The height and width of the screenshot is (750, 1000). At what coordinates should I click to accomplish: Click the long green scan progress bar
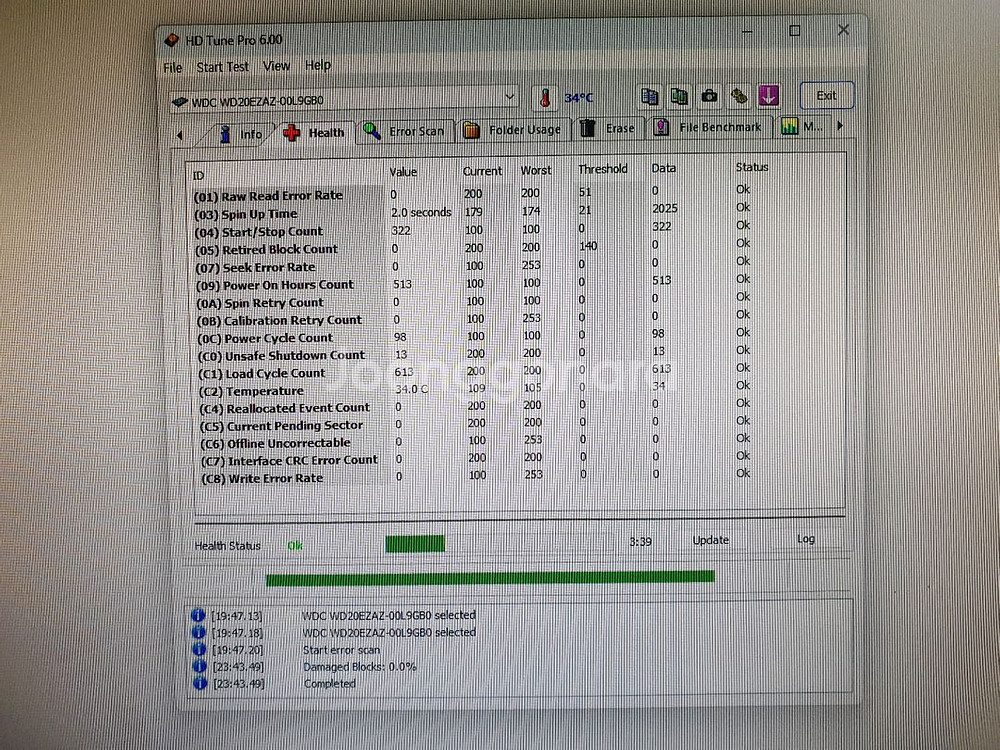pos(490,578)
